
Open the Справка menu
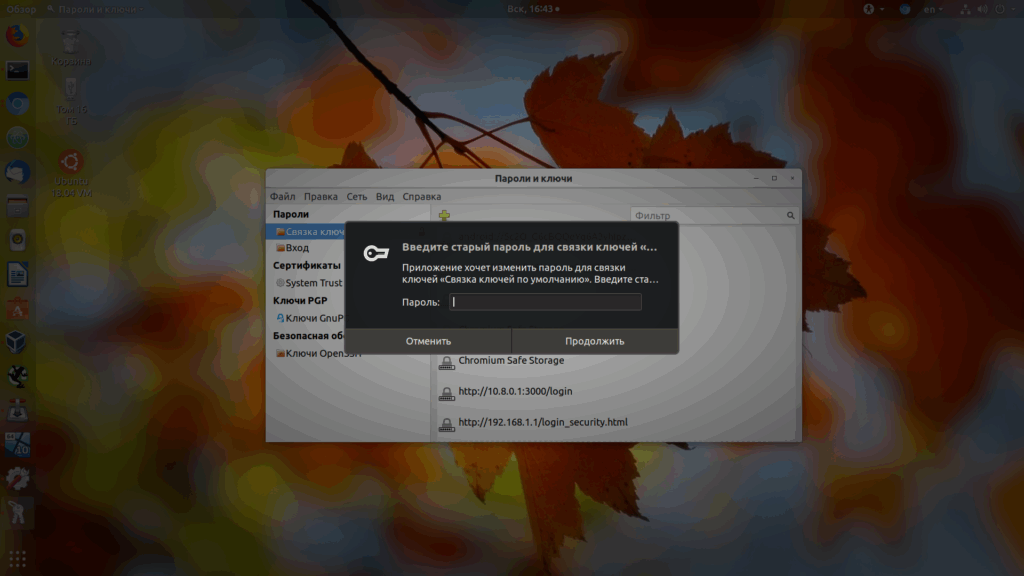point(422,197)
